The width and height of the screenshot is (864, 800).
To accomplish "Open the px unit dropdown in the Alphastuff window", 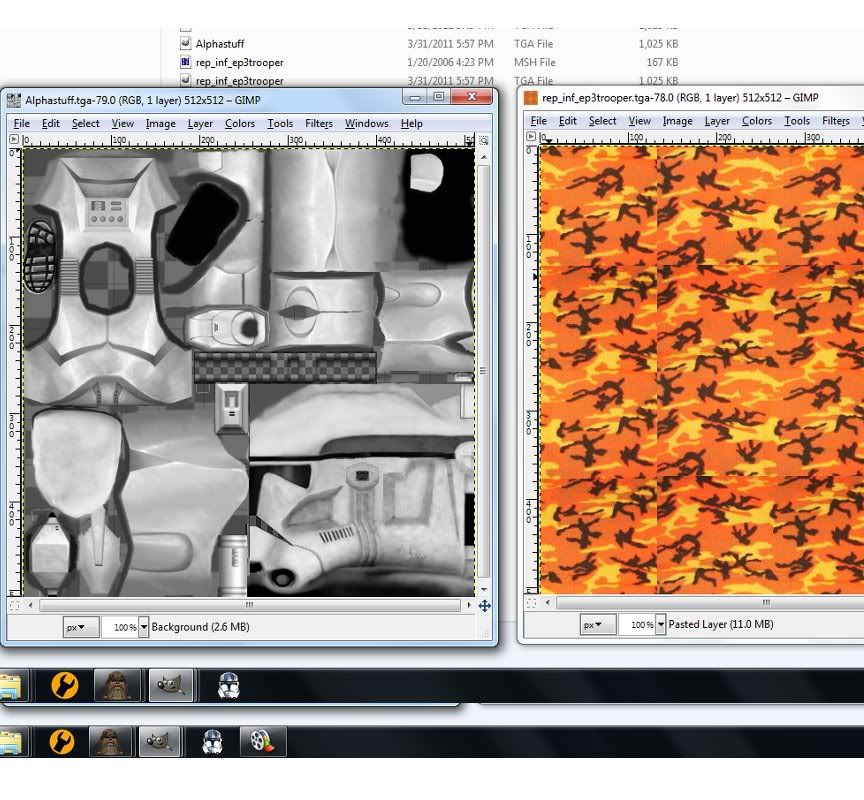I will point(81,627).
